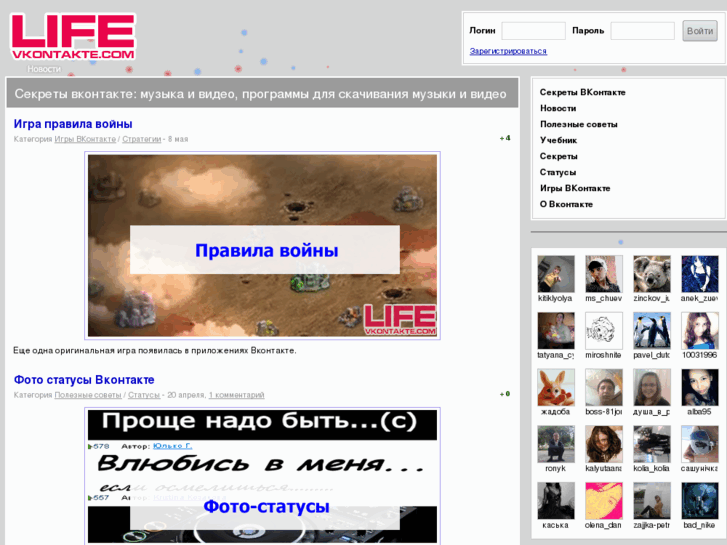Open душа_в_р user avatar
Screen dimensions: 727x545
click(x=652, y=388)
